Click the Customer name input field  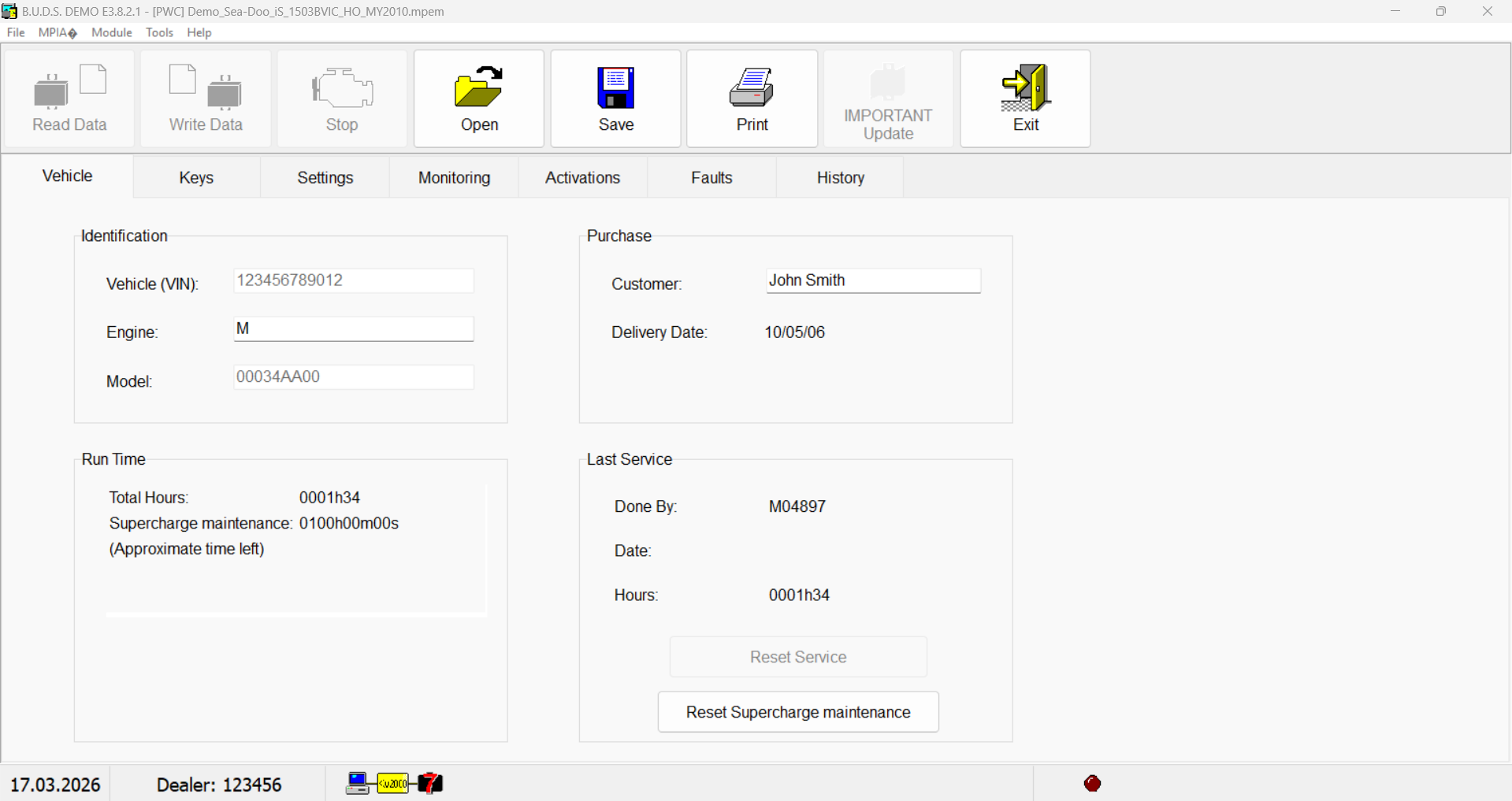873,280
